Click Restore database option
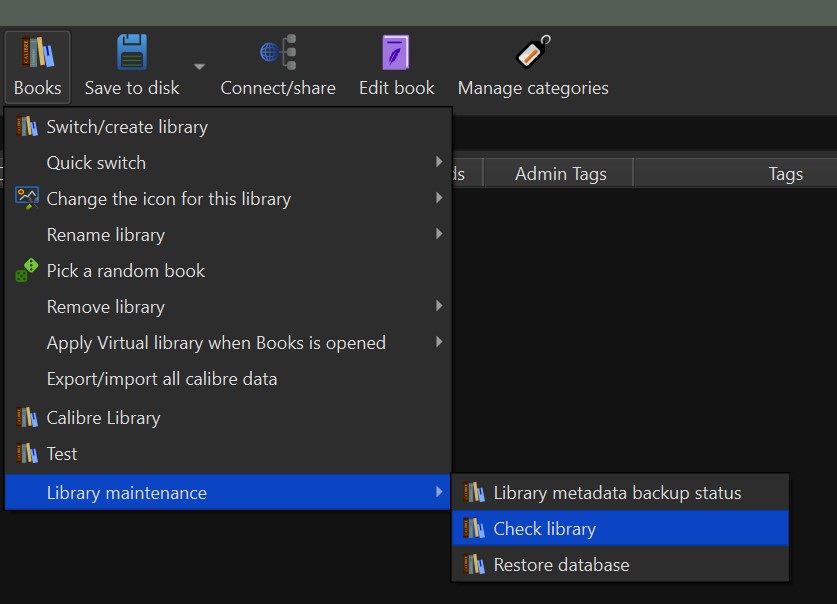Viewport: 837px width, 604px height. (x=561, y=565)
